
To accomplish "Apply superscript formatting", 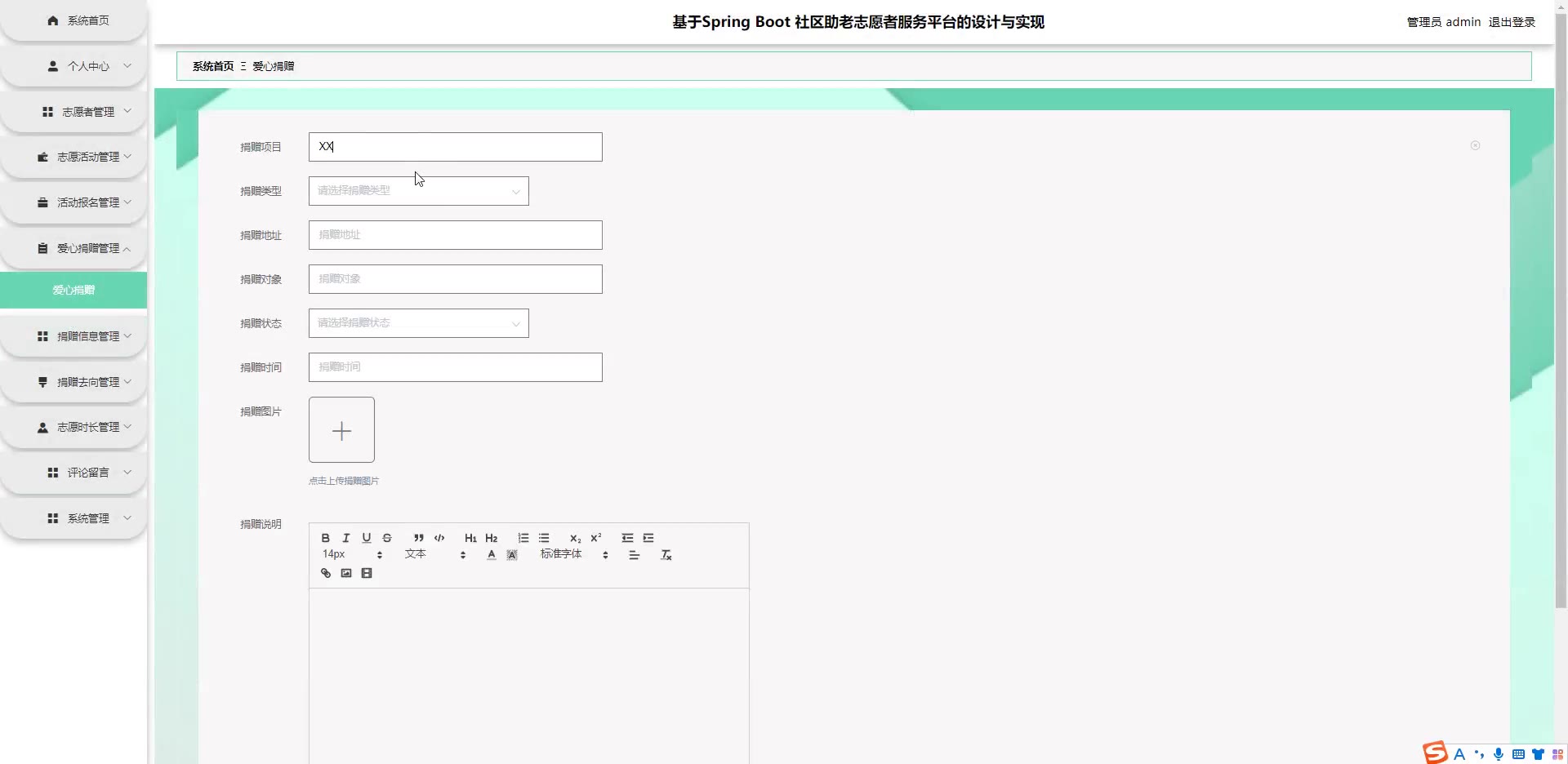I will [596, 538].
